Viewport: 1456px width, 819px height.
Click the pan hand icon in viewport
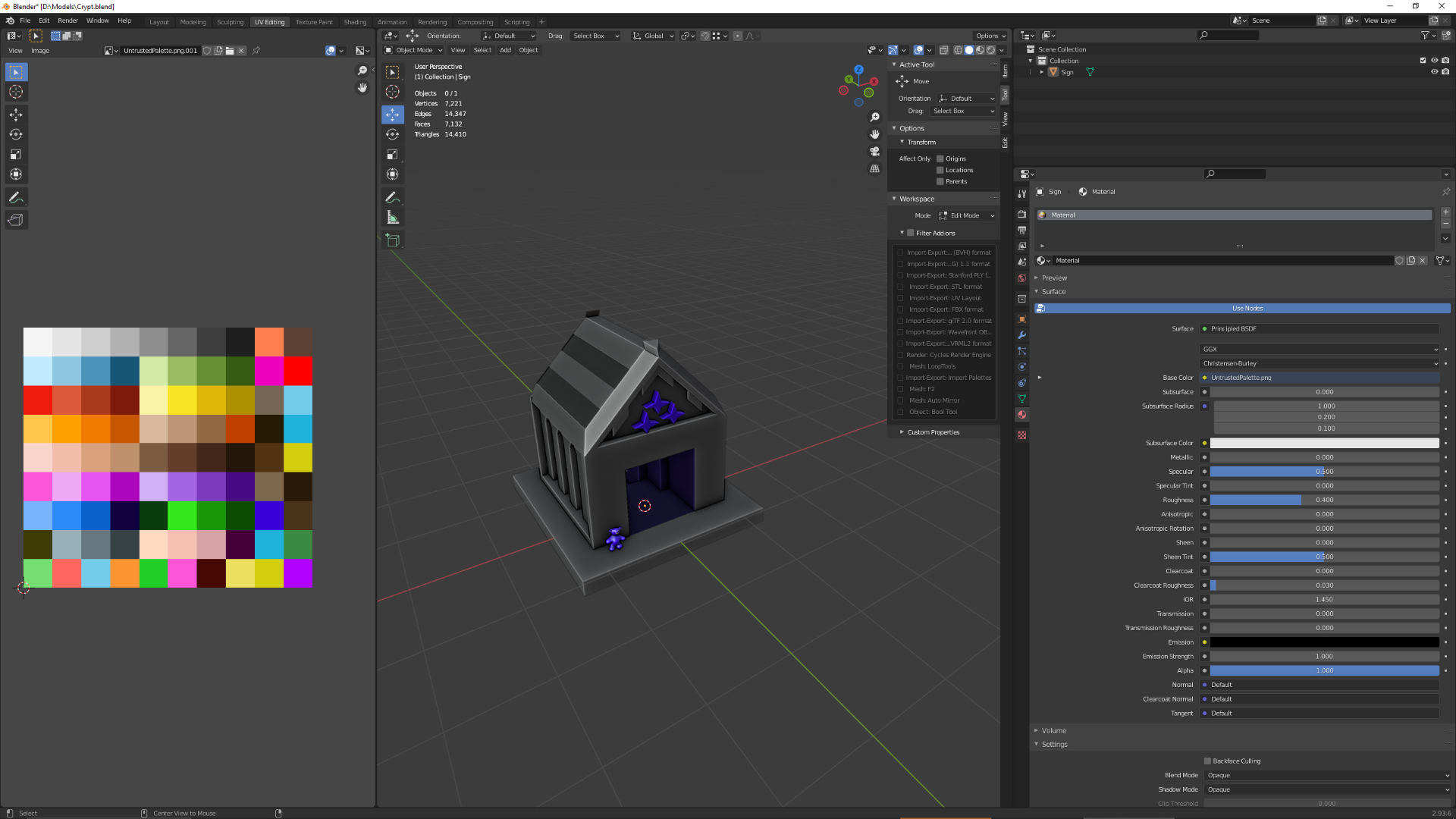(874, 134)
